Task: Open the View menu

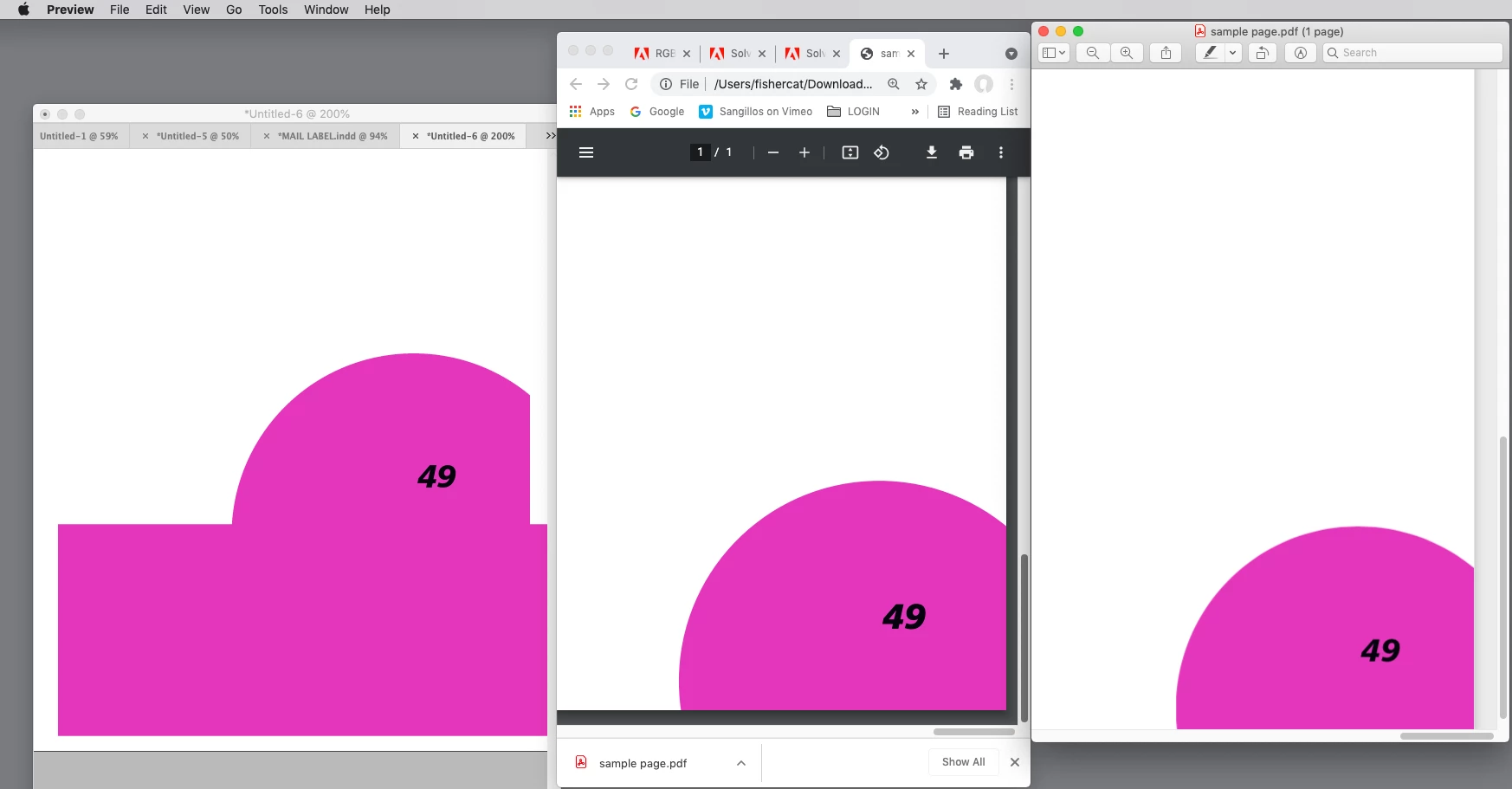Action: click(x=196, y=10)
